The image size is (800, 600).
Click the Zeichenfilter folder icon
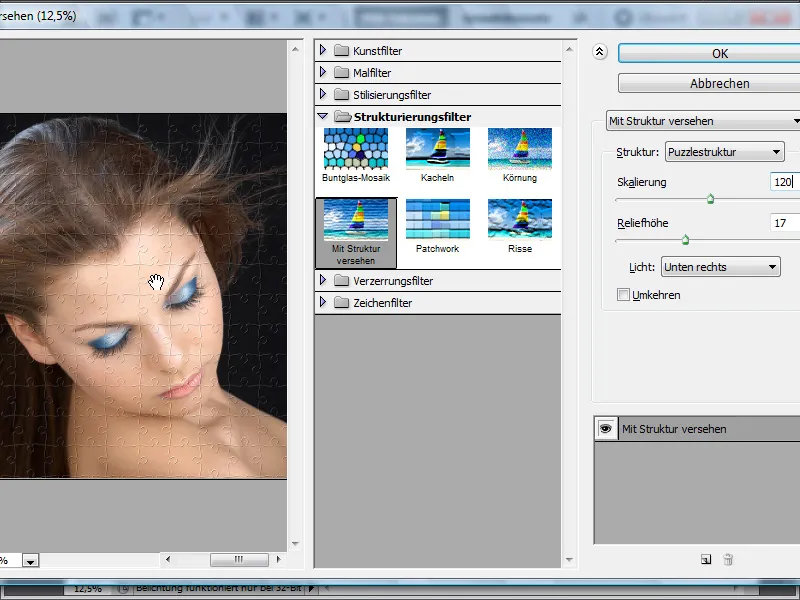click(x=341, y=303)
